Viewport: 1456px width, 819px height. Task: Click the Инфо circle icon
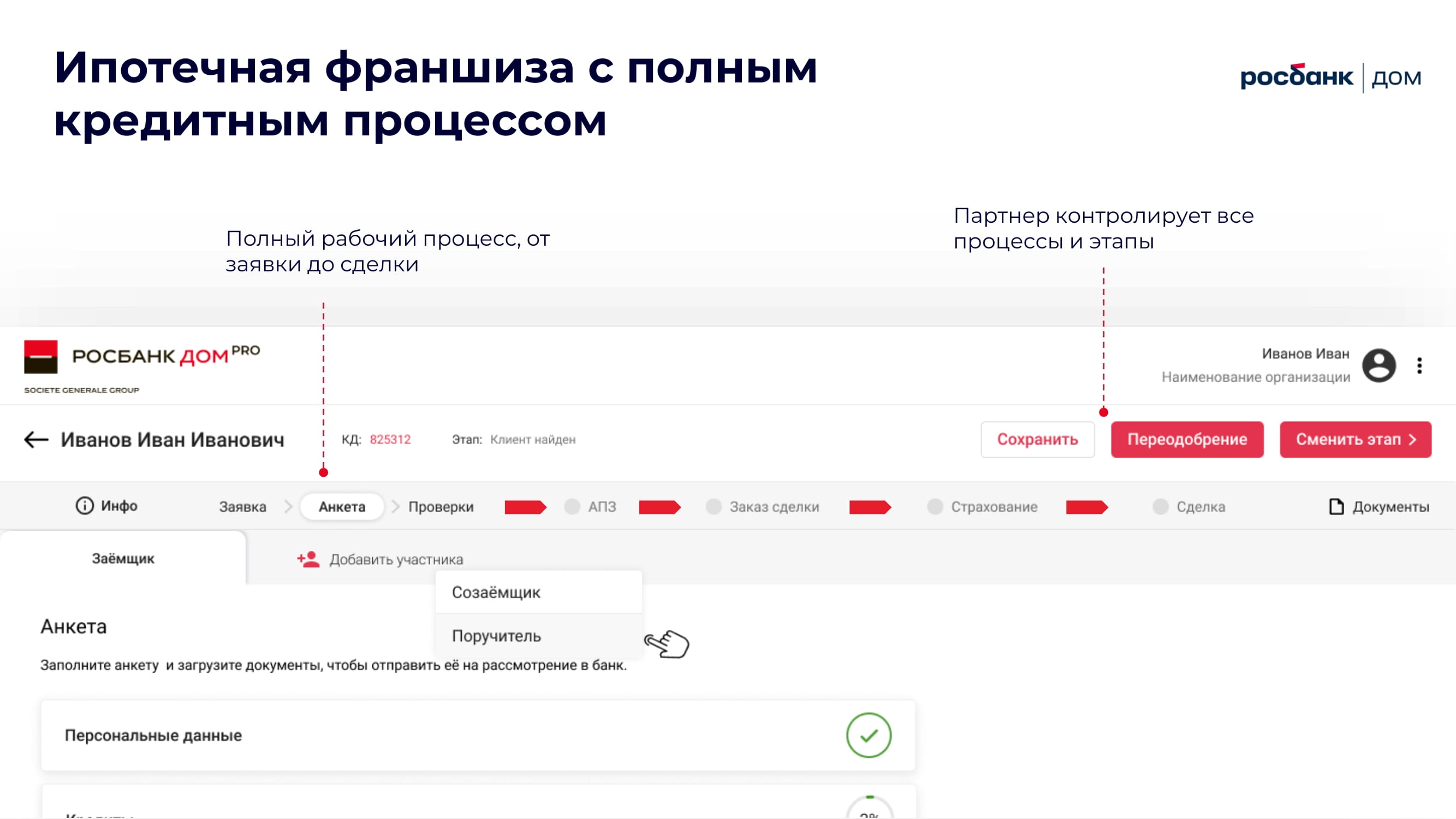pyautogui.click(x=84, y=505)
